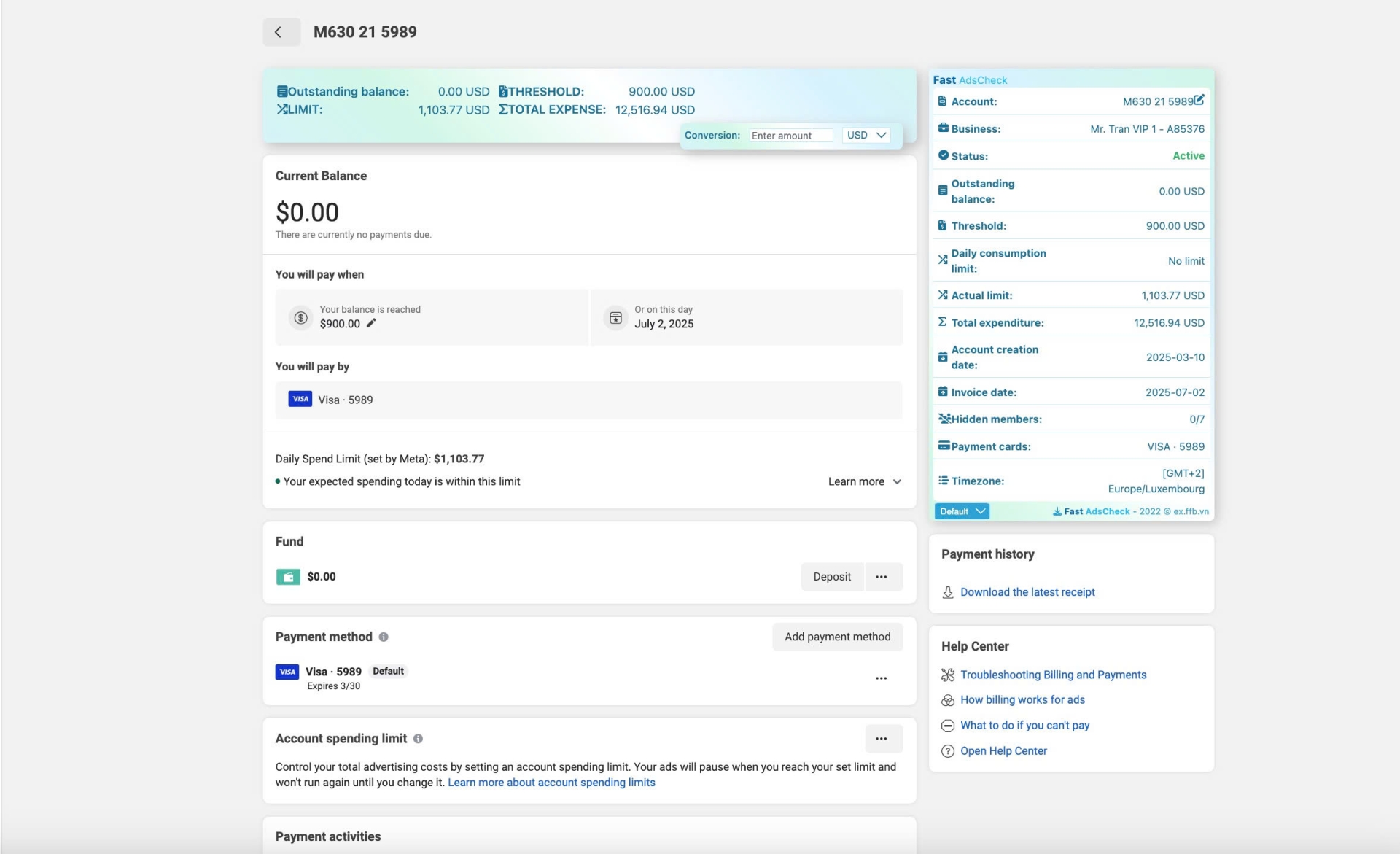
Task: Click the green wallet icon in Fund
Action: [288, 577]
